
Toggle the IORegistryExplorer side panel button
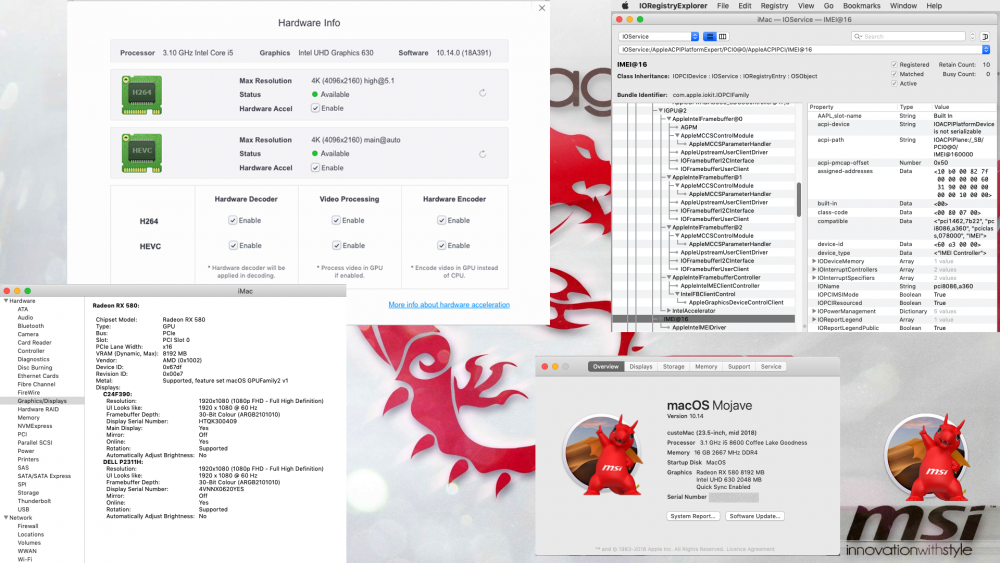tap(985, 36)
